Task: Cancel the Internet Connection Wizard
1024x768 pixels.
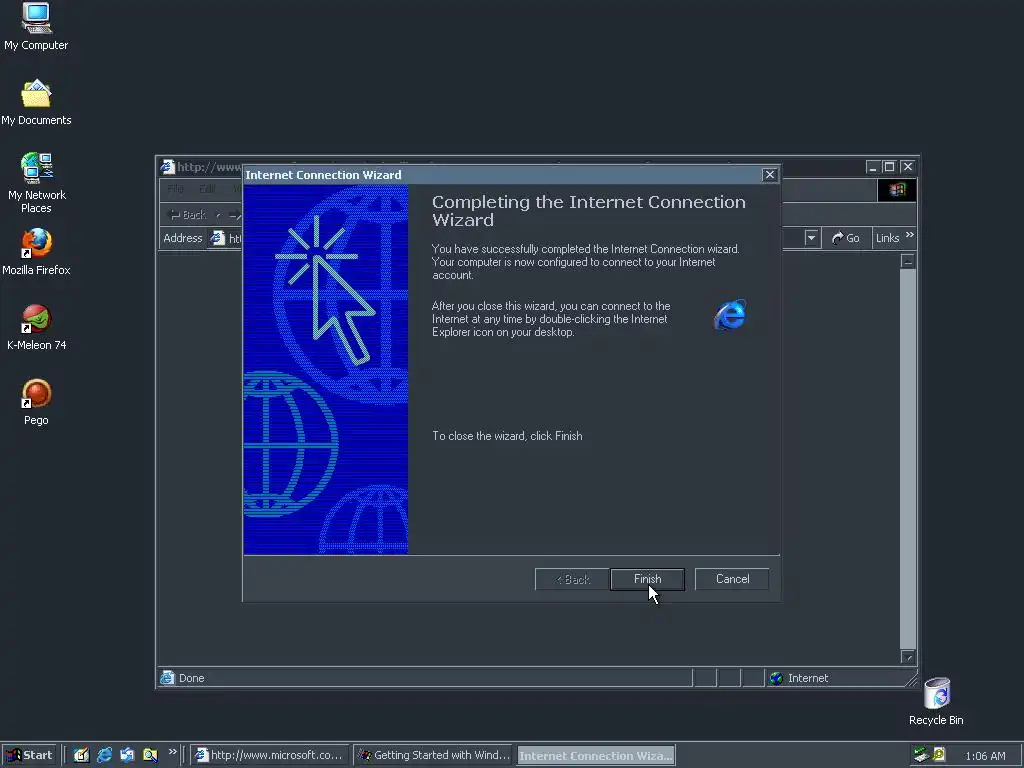Action: [x=732, y=579]
